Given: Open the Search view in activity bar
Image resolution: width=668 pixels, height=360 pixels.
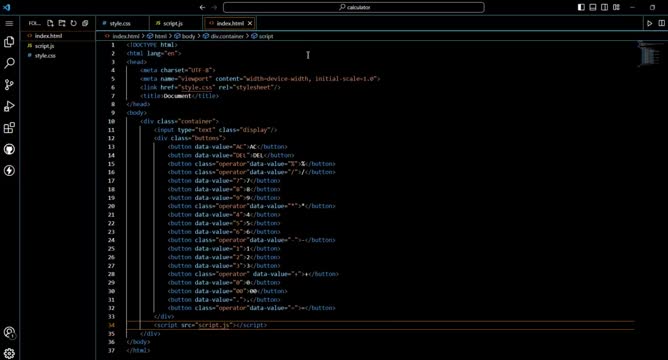Looking at the screenshot, I should pos(9,63).
